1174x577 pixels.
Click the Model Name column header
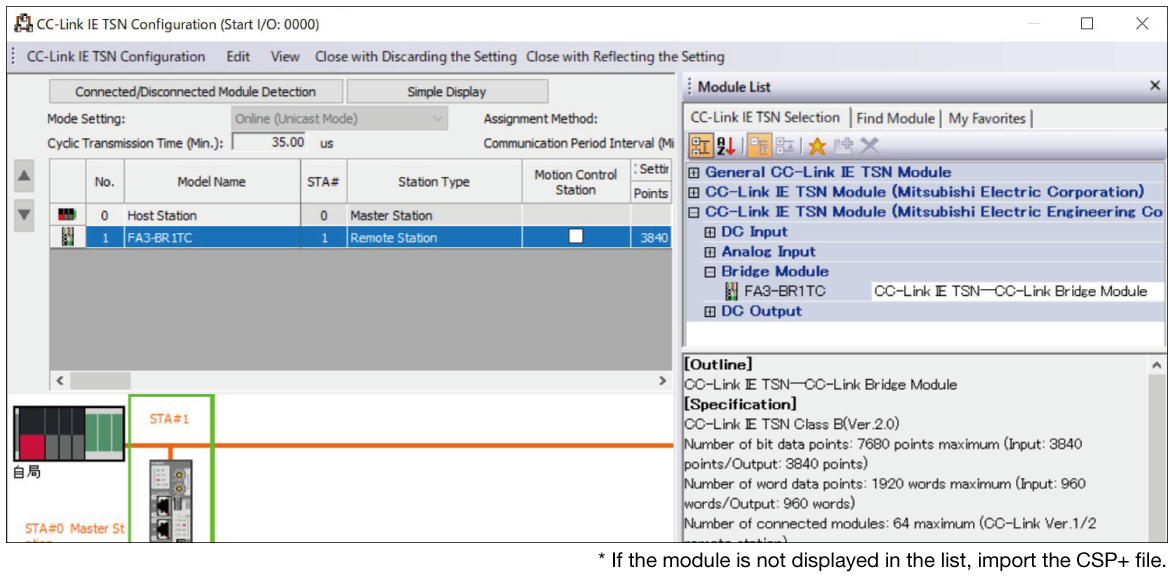coord(212,181)
